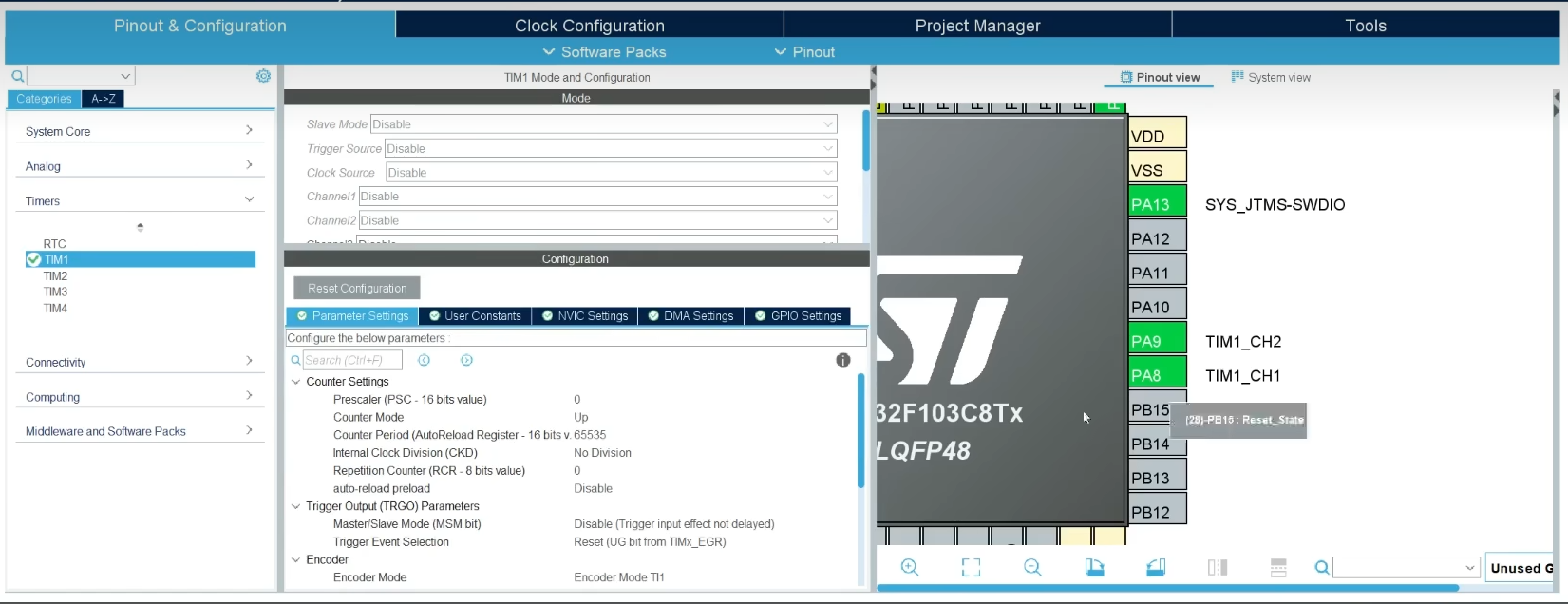Click the category search magnifier icon
Screen dimensions: 1568x604
pos(17,76)
